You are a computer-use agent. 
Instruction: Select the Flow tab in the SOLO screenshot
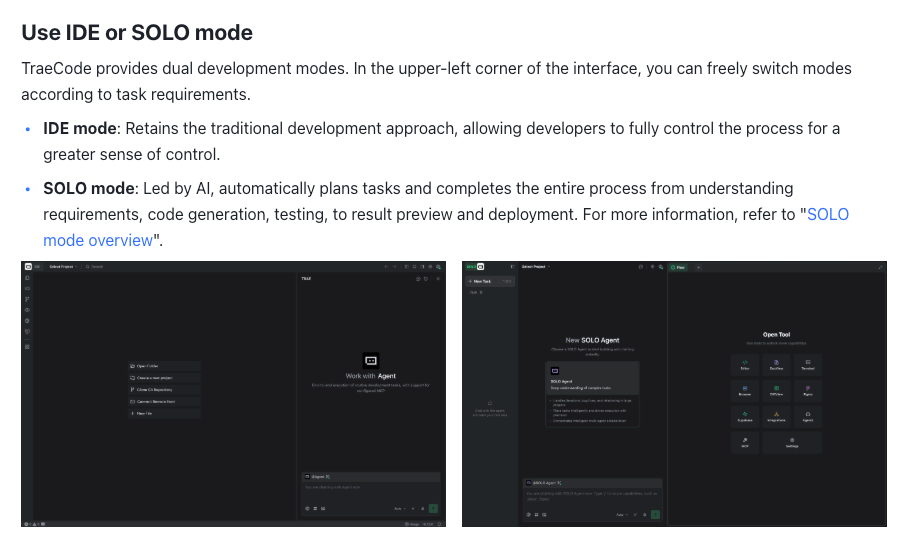coord(678,267)
